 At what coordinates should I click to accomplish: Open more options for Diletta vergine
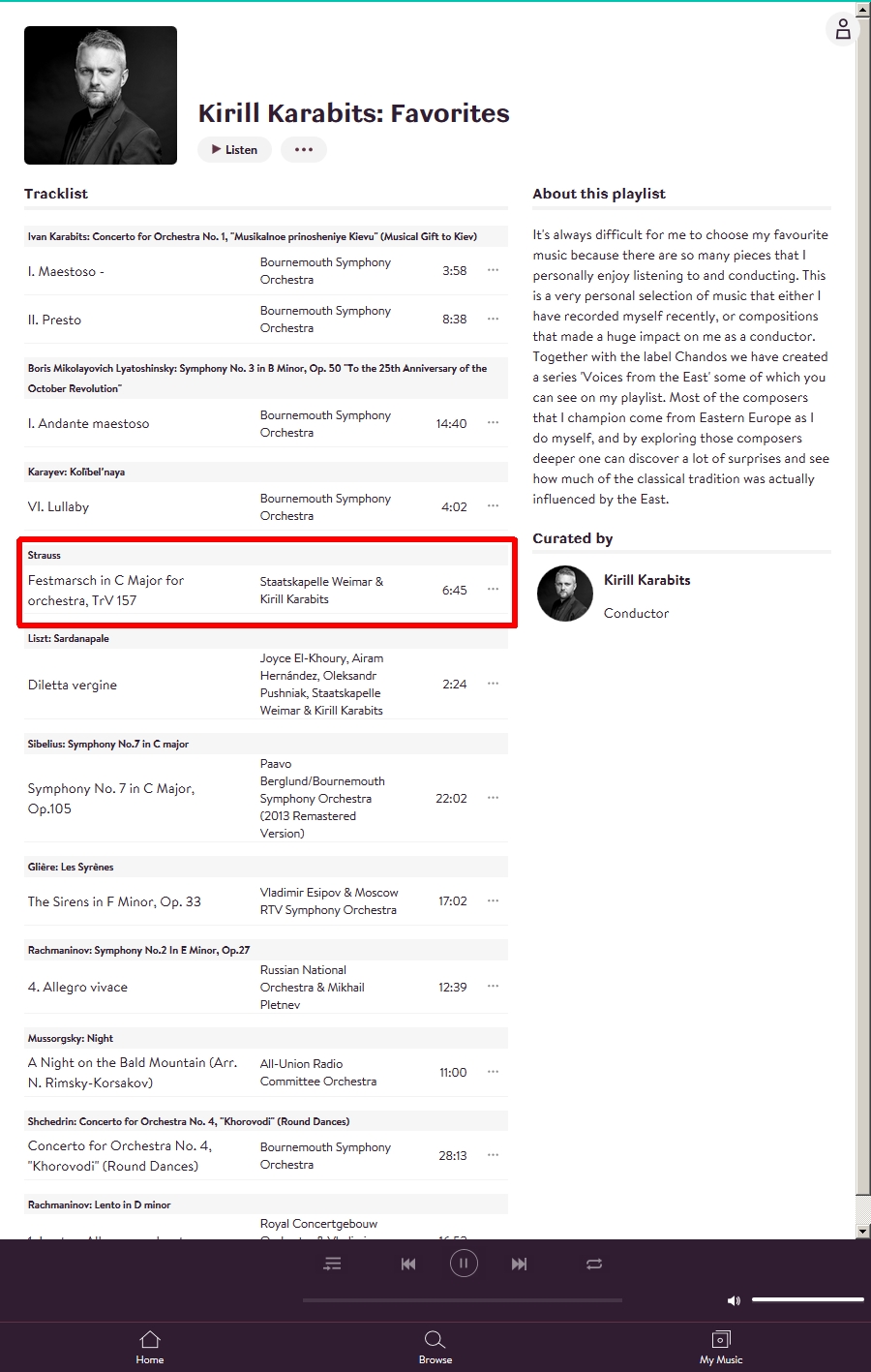494,684
